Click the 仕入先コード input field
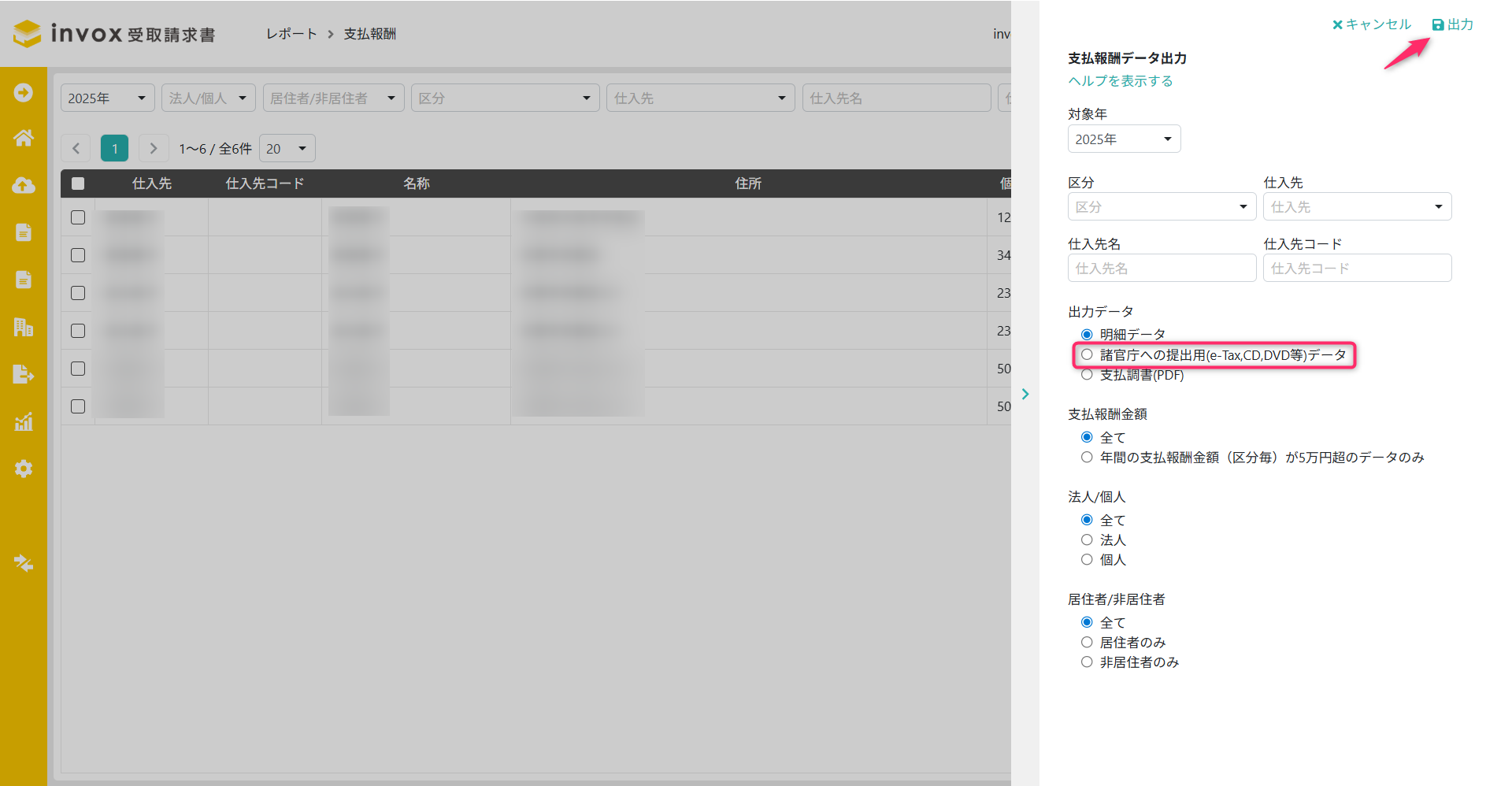Image resolution: width=1512 pixels, height=786 pixels. pos(1357,269)
